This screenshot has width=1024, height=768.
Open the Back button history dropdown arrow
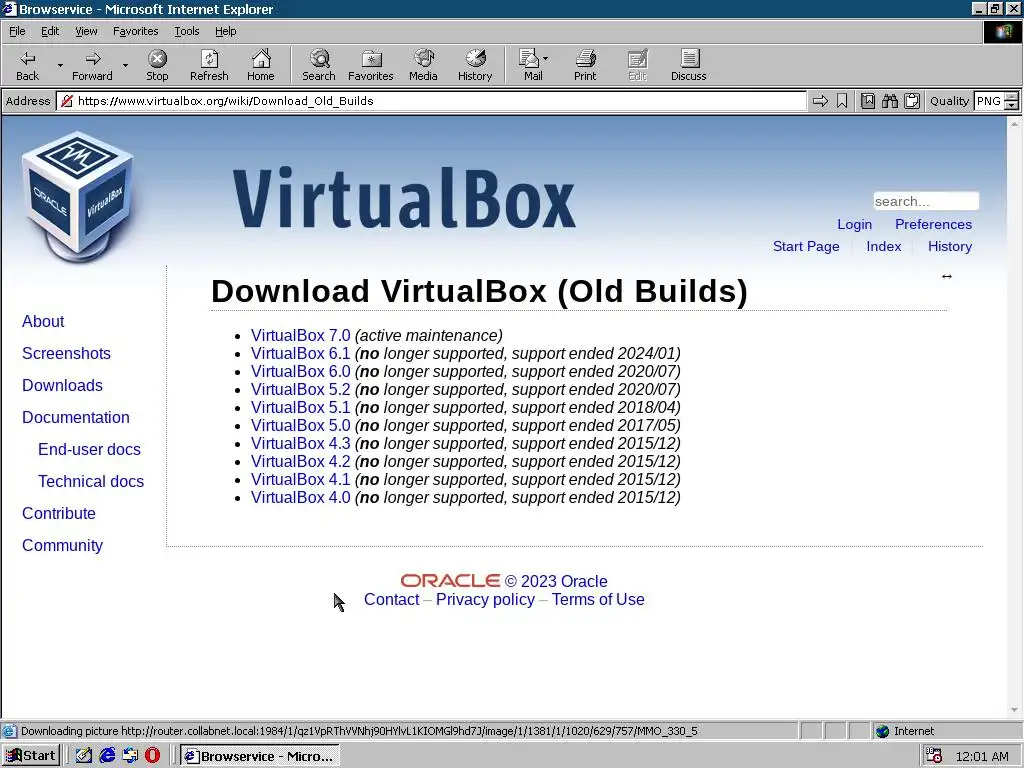pos(60,65)
